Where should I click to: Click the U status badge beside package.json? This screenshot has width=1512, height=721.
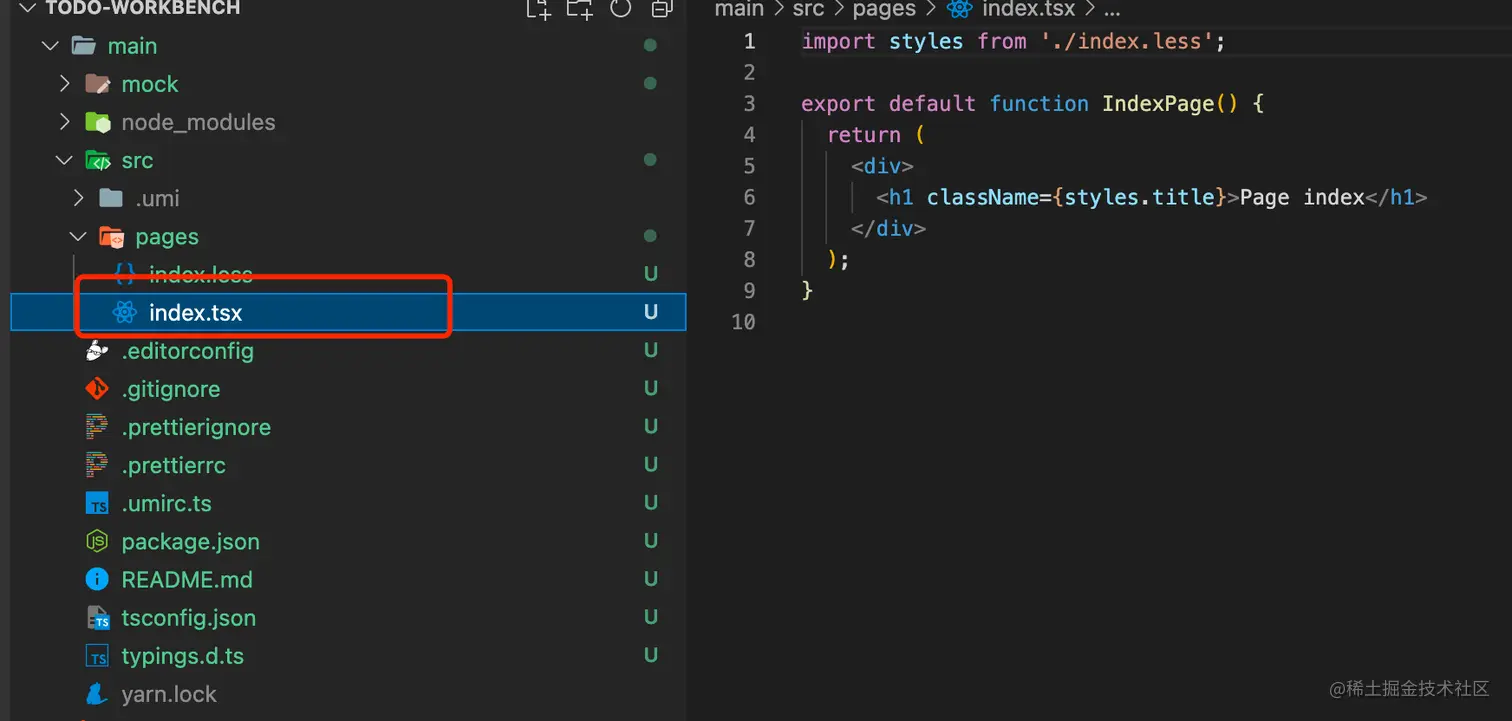[651, 541]
